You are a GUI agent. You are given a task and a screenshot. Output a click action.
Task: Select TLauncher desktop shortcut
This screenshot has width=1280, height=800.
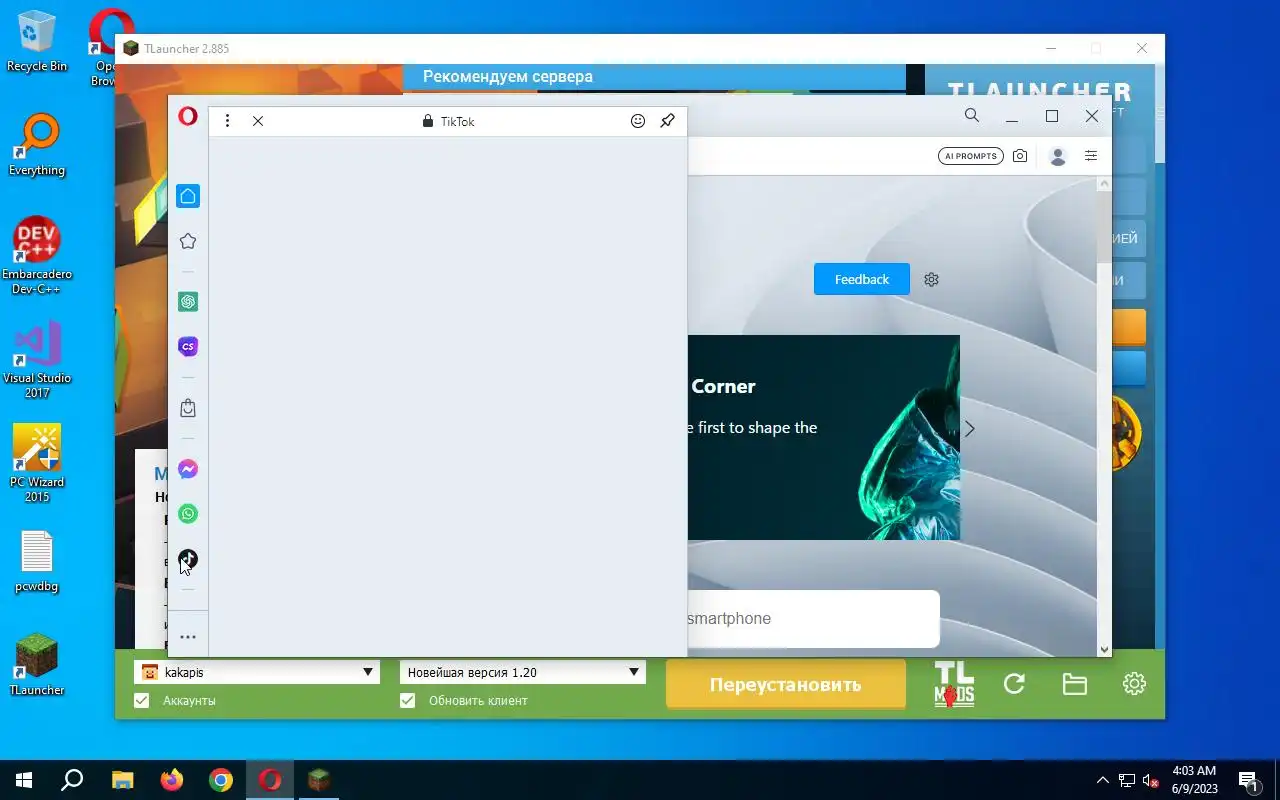(x=37, y=665)
